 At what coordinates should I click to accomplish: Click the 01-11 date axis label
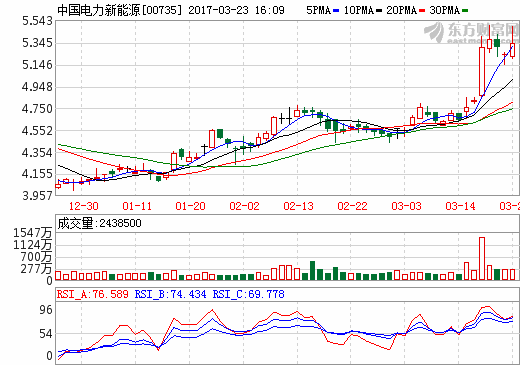(137, 206)
